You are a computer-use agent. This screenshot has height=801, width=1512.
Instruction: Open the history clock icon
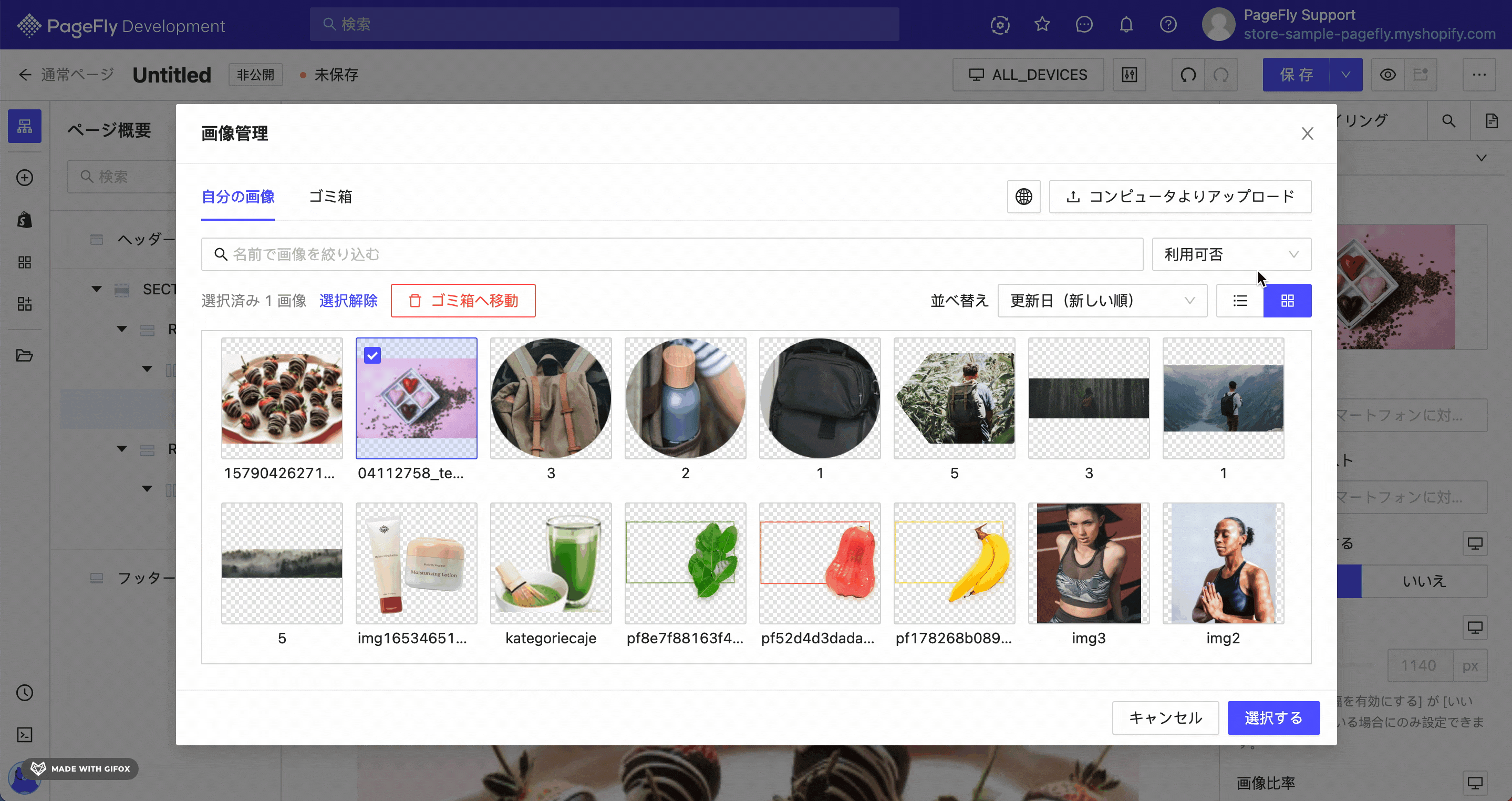point(25,692)
